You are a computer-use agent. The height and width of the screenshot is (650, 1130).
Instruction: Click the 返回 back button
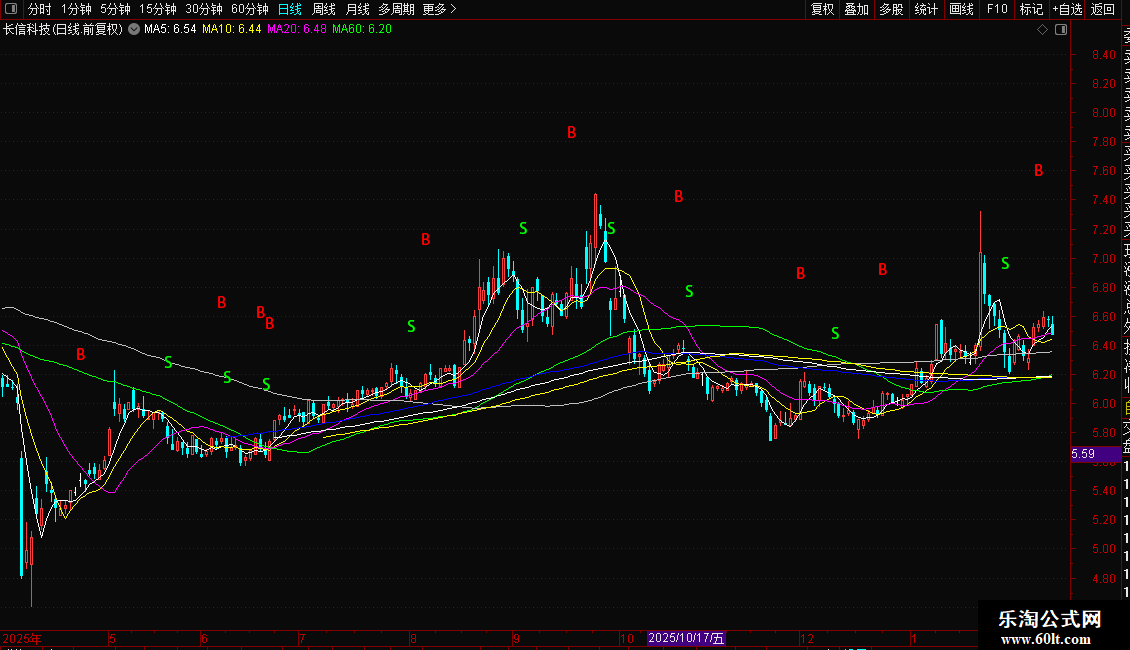pos(1103,9)
